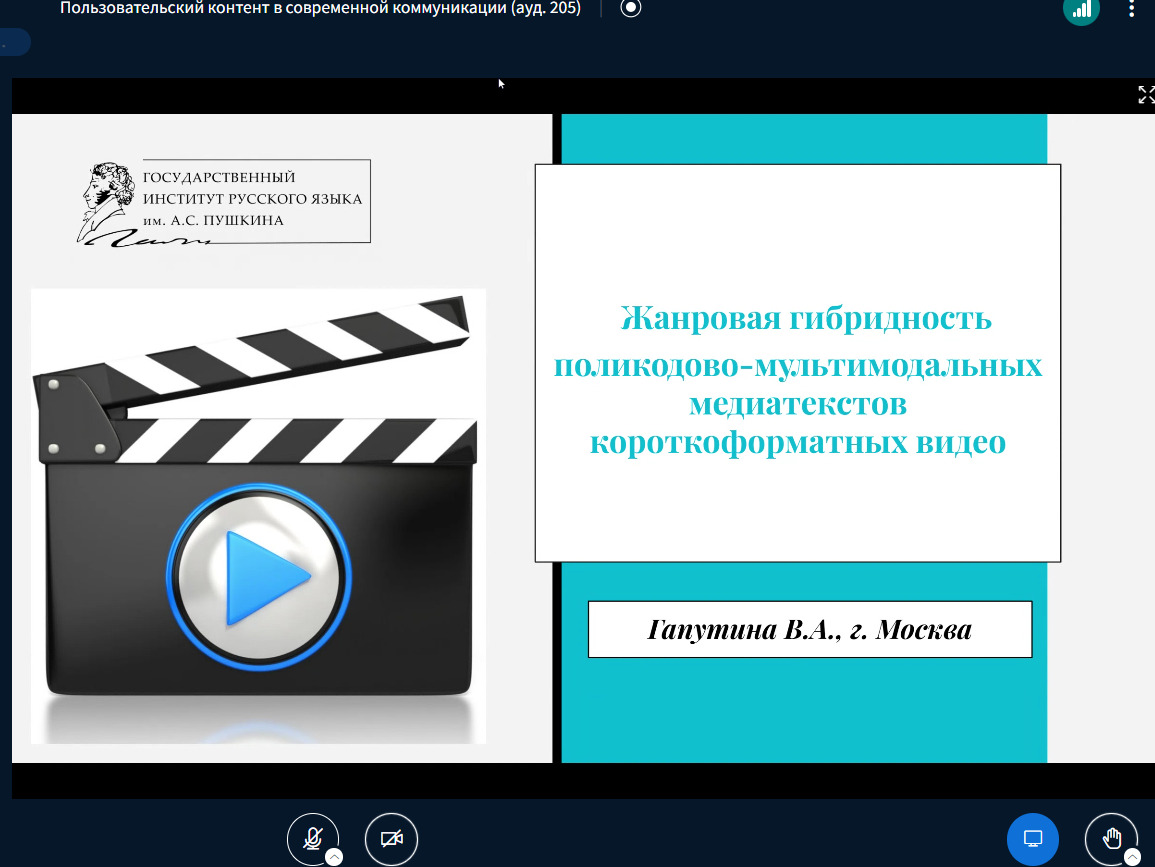Open the three-dot options menu
Image resolution: width=1155 pixels, height=867 pixels.
(x=1131, y=9)
